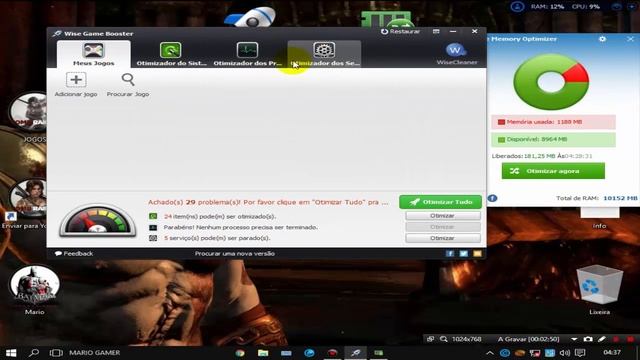Click Procurar uma nova versão link
Image resolution: width=640 pixels, height=360 pixels.
point(235,253)
